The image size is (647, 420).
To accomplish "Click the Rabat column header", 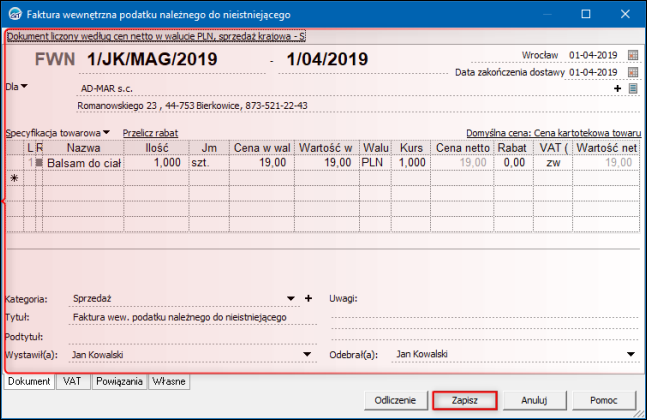I will coord(514,148).
